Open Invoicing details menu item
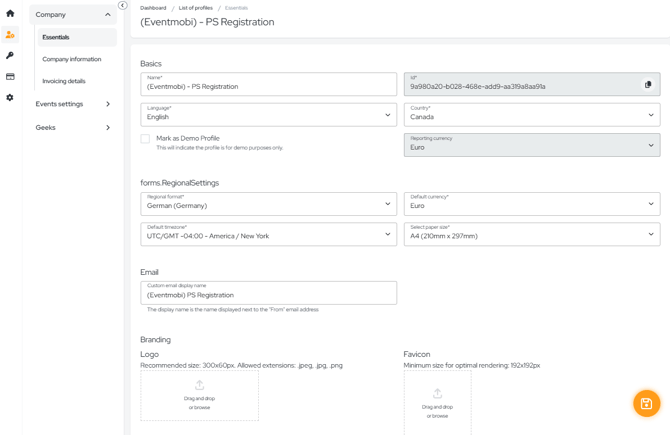 (64, 81)
